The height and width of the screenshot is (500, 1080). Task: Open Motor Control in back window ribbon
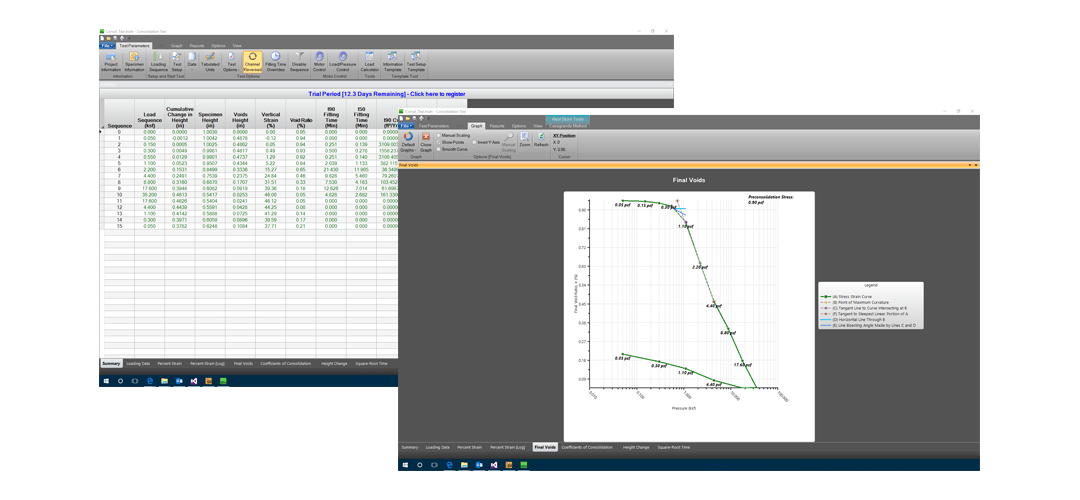click(320, 61)
